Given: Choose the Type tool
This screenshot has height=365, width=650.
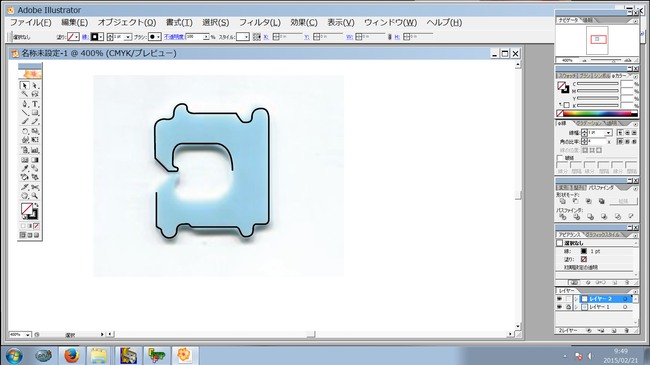Looking at the screenshot, I should point(35,104).
